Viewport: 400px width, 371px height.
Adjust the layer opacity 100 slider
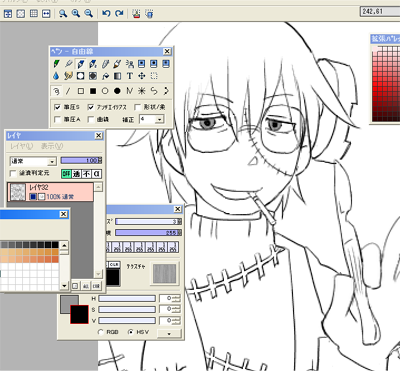pyautogui.click(x=81, y=161)
